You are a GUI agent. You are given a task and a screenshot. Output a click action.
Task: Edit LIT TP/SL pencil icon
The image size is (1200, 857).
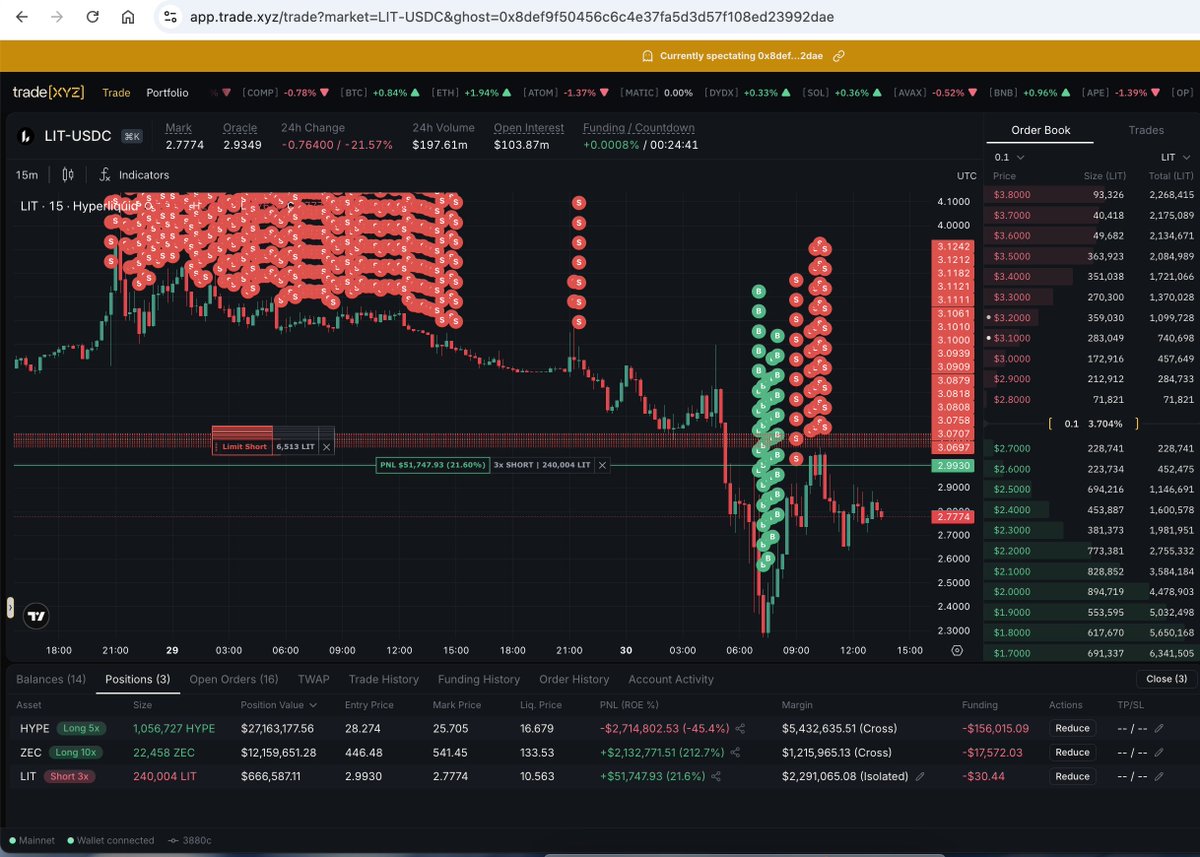pos(1159,776)
